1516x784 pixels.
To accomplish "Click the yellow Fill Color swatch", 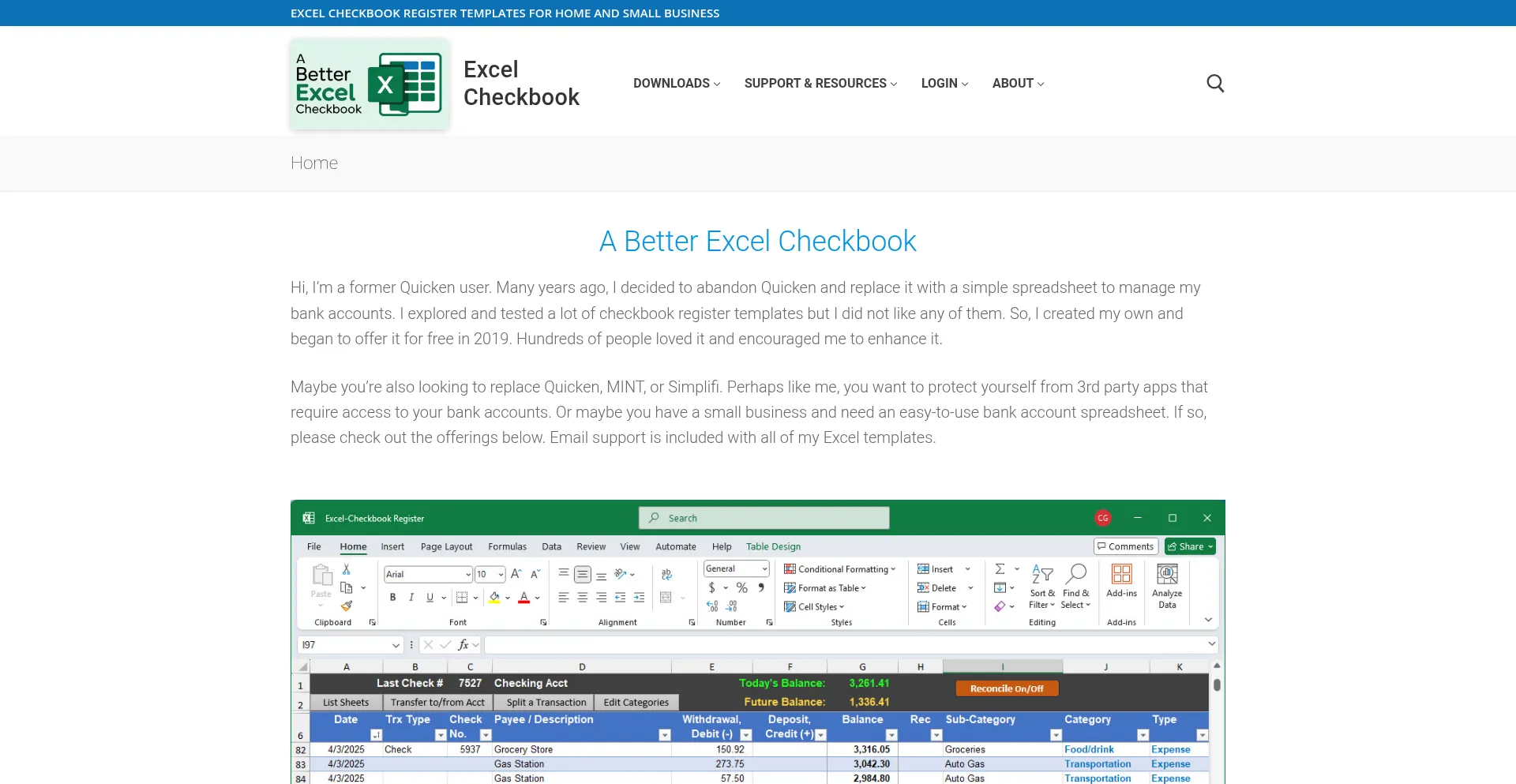I will (x=495, y=598).
